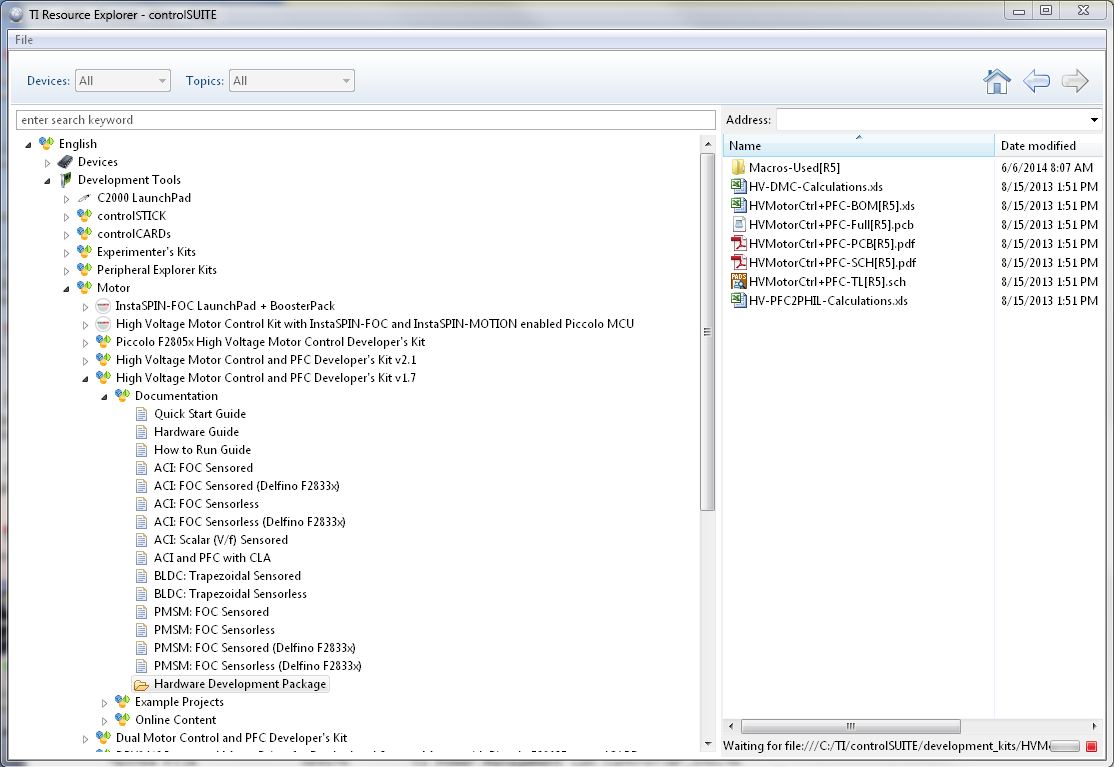Click the tree panel vertical scrollbar thumb
The height and width of the screenshot is (767, 1114).
click(707, 332)
